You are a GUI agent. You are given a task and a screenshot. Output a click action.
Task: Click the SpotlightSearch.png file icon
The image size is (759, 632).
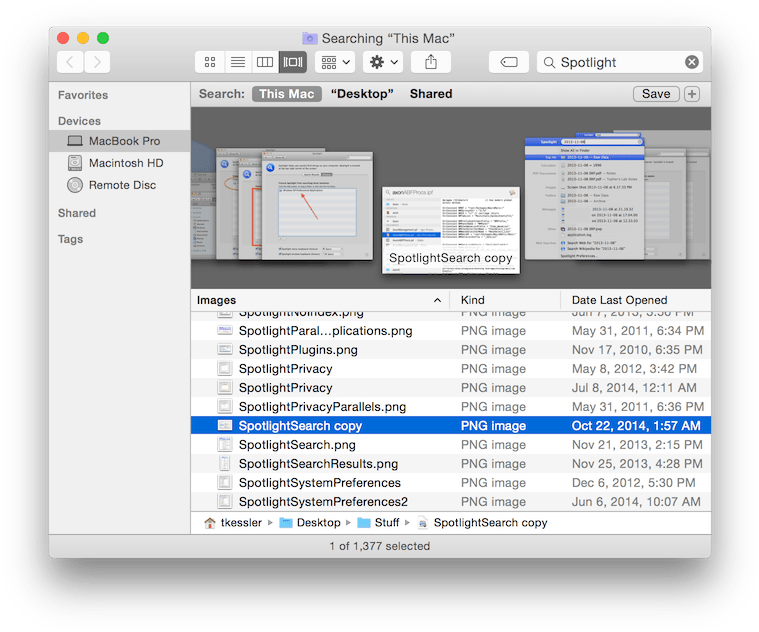[225, 444]
